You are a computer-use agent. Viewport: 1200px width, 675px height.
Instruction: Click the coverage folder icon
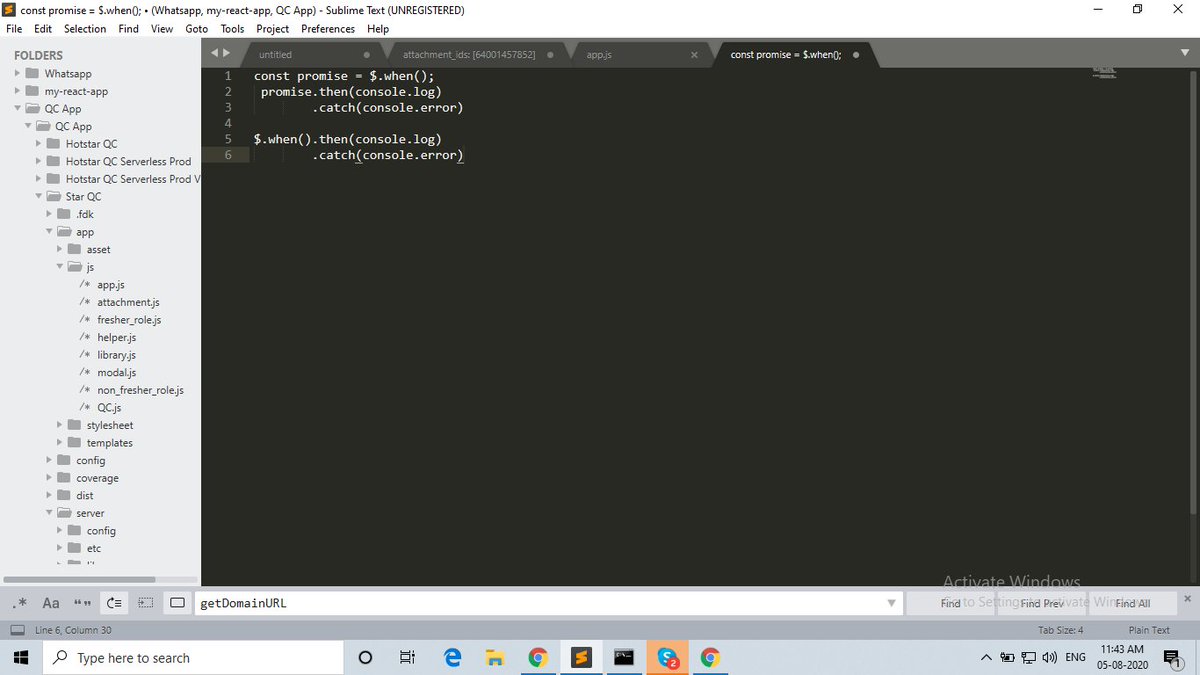[x=64, y=478]
